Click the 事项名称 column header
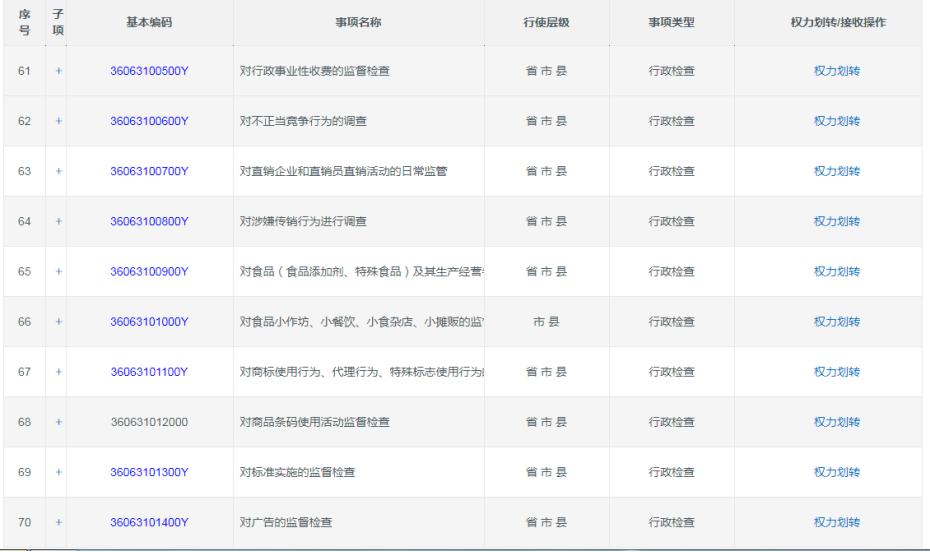The height and width of the screenshot is (552, 930). pyautogui.click(x=358, y=22)
